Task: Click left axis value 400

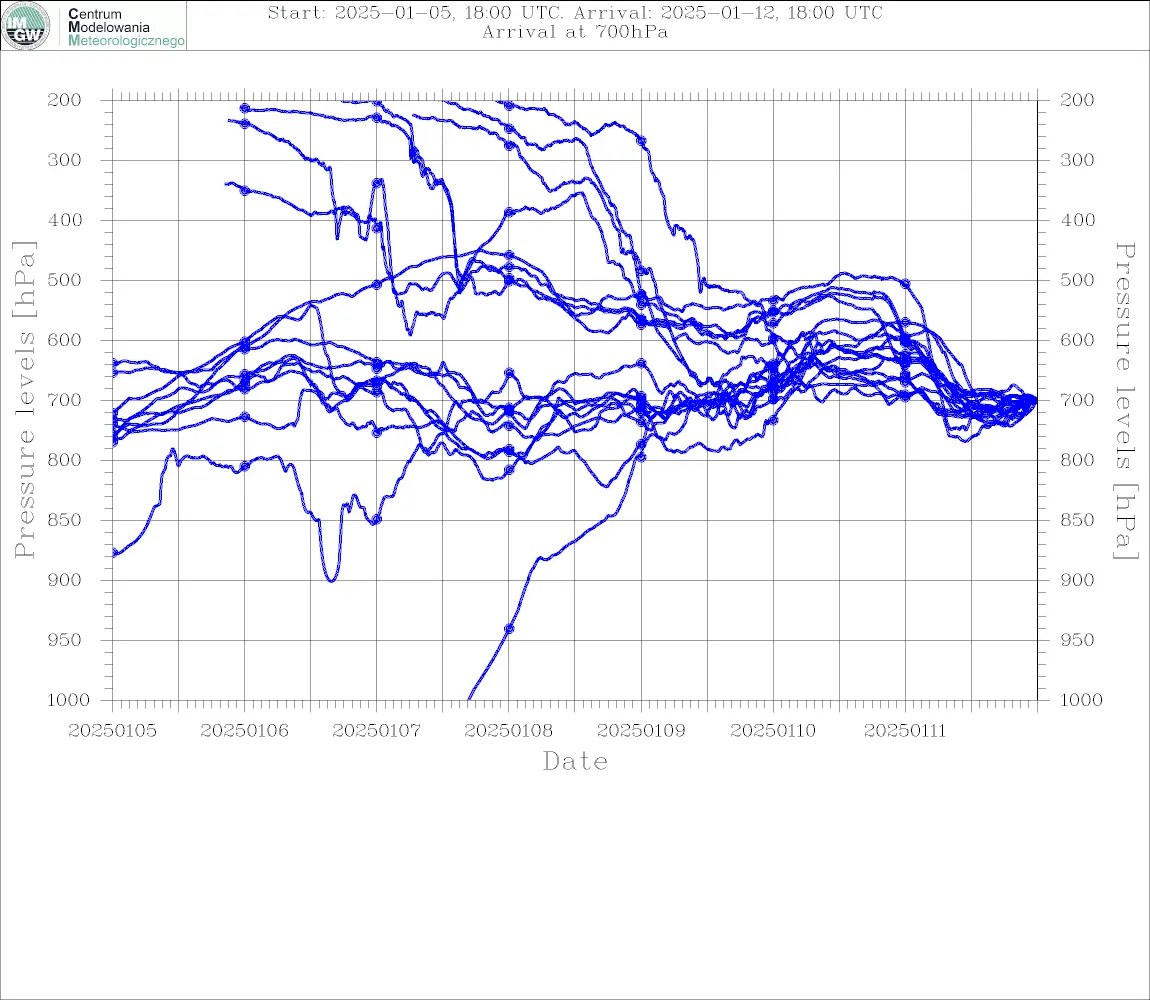Action: pyautogui.click(x=65, y=220)
